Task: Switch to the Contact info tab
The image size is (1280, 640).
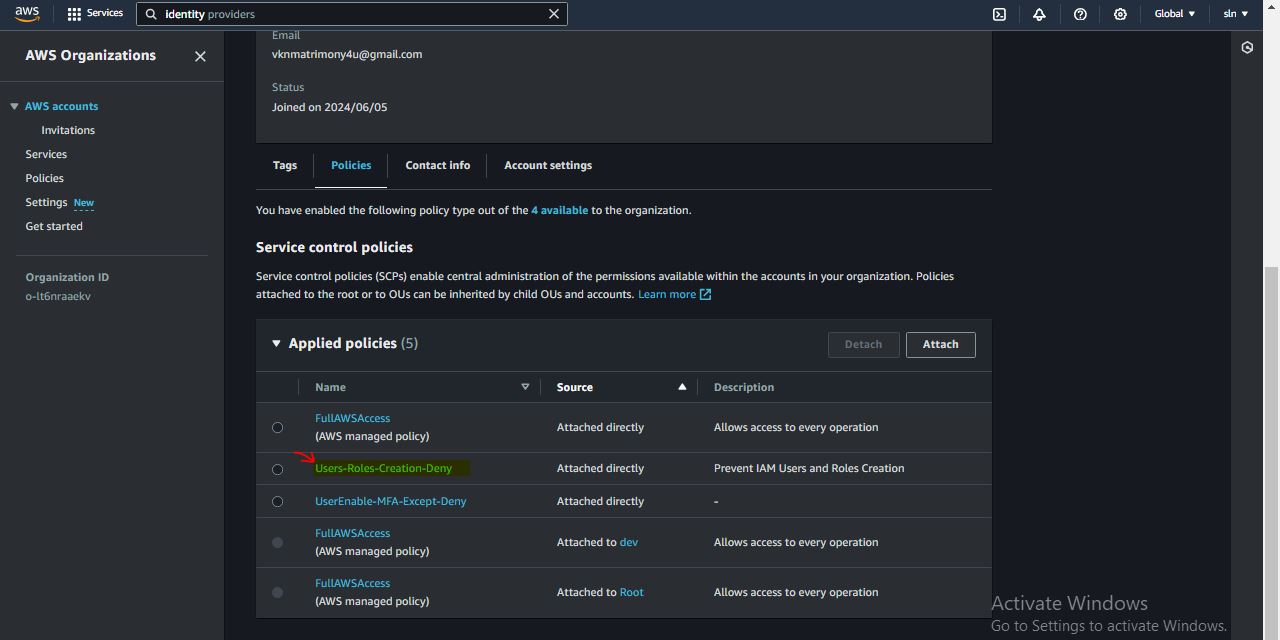Action: coord(437,165)
